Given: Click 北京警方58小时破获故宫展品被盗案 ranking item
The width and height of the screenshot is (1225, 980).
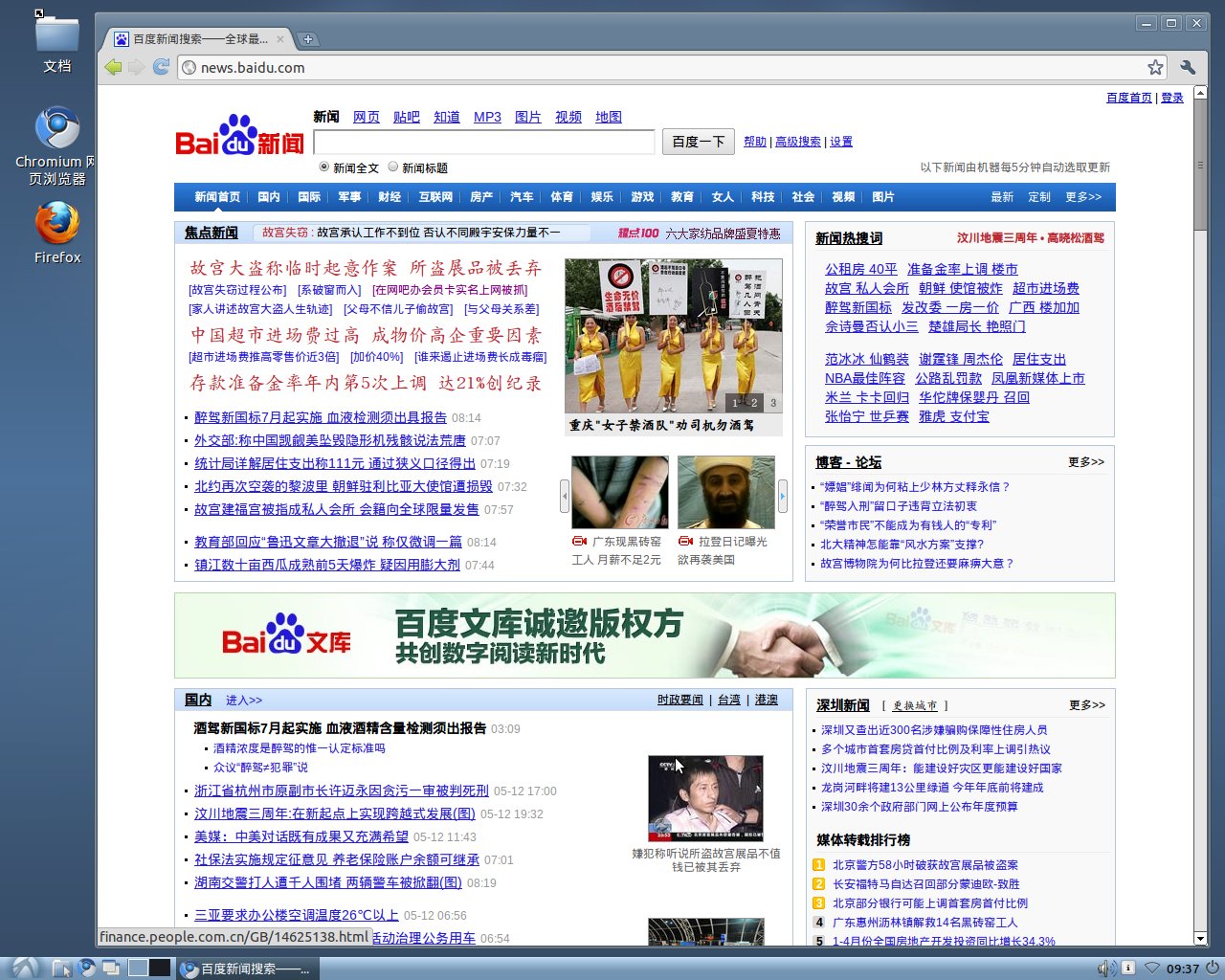Looking at the screenshot, I should [925, 865].
